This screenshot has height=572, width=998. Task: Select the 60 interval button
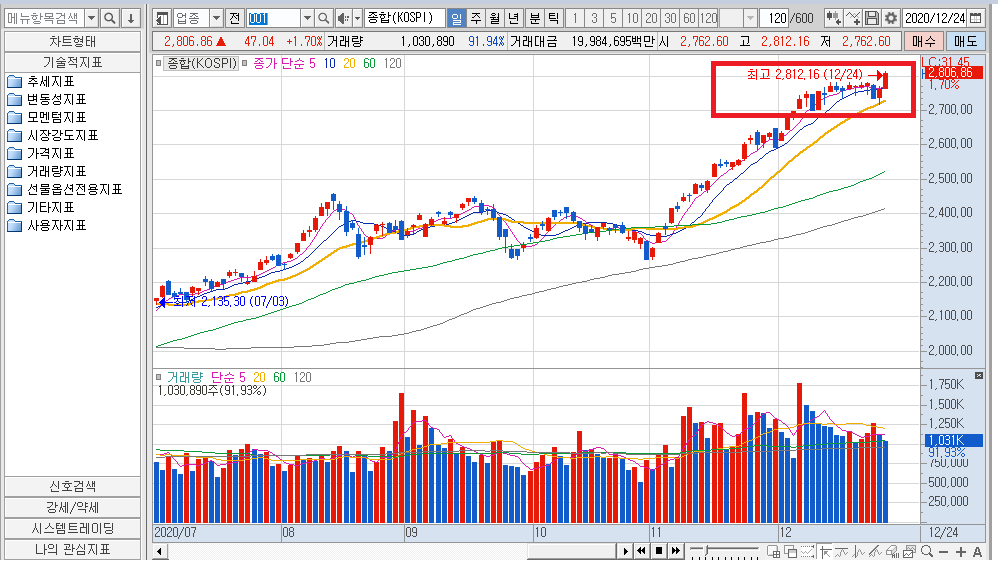click(689, 18)
